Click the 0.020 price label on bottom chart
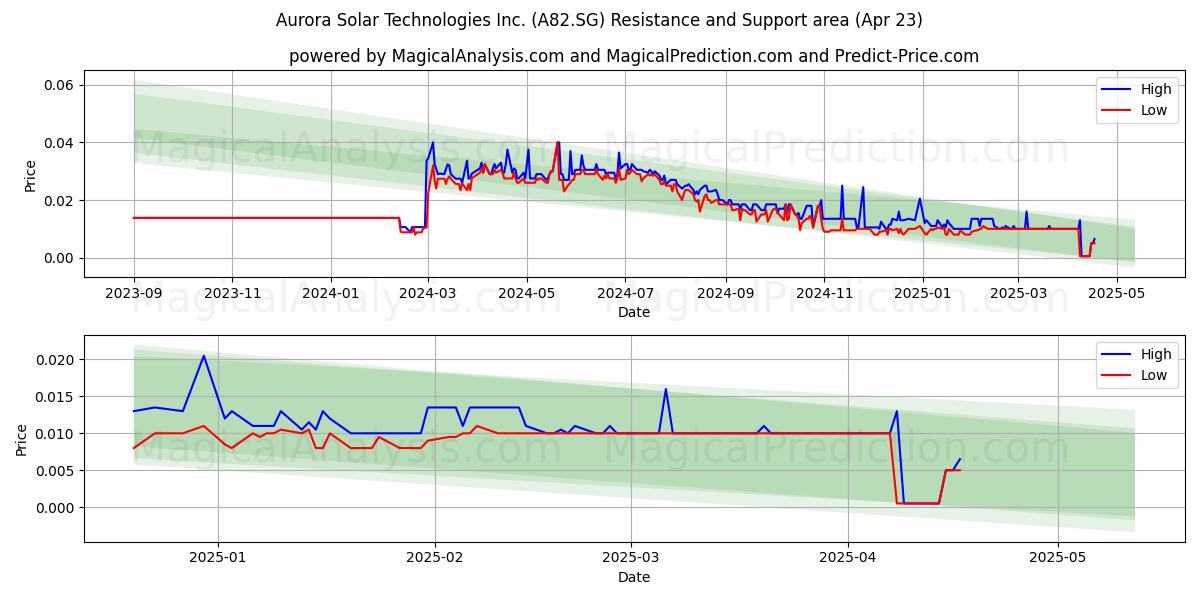This screenshot has width=1200, height=600. click(x=55, y=360)
